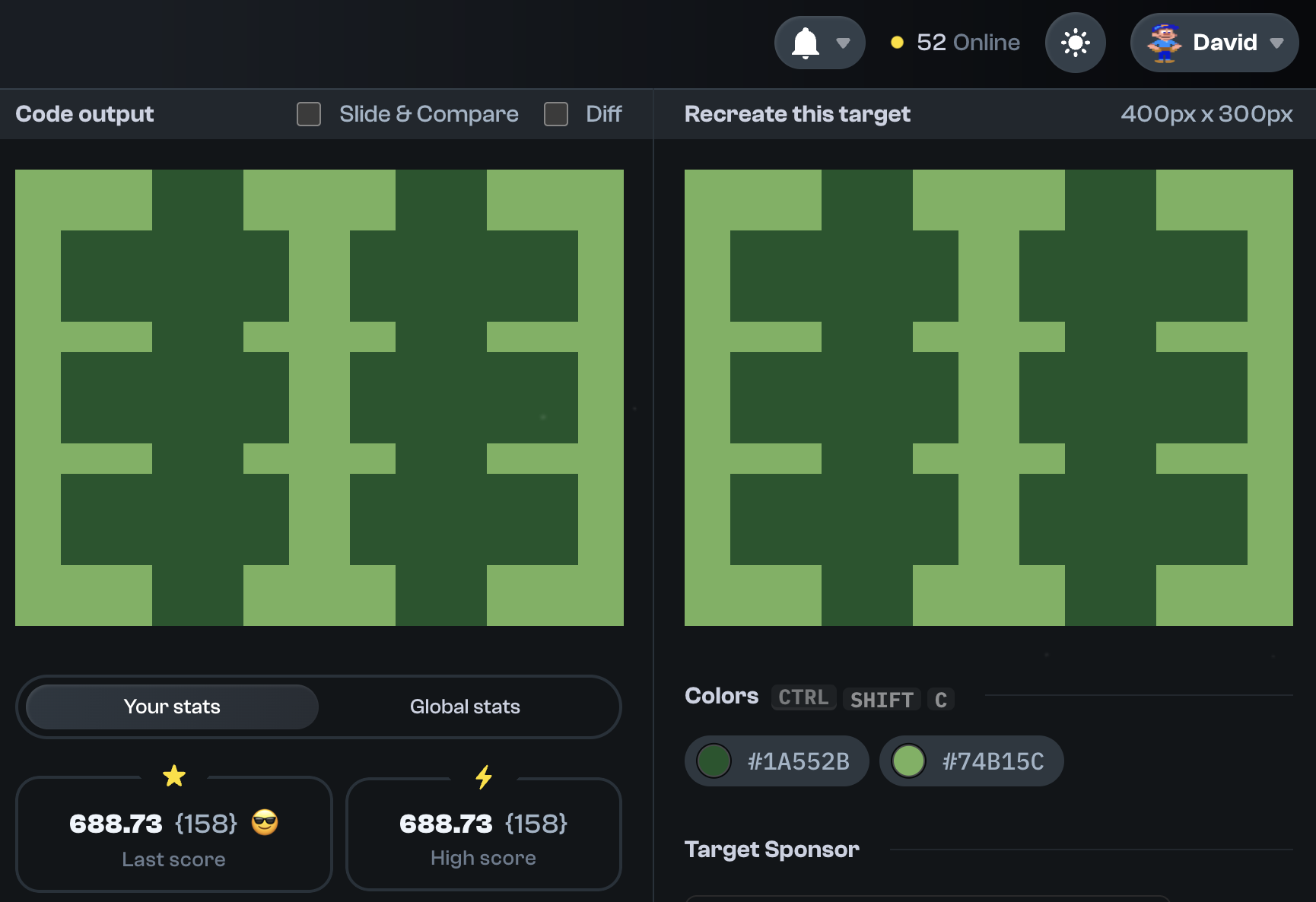Image resolution: width=1316 pixels, height=902 pixels.
Task: Expand the David account menu
Action: coord(1213,43)
